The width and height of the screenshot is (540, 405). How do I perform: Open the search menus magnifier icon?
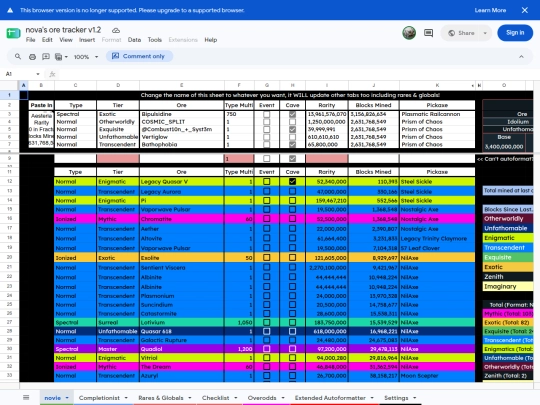tap(18, 56)
